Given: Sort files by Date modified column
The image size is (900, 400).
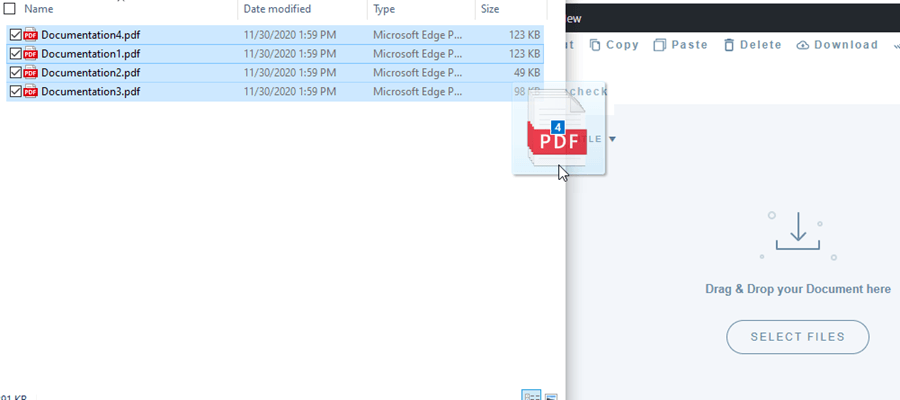Looking at the screenshot, I should [x=277, y=9].
